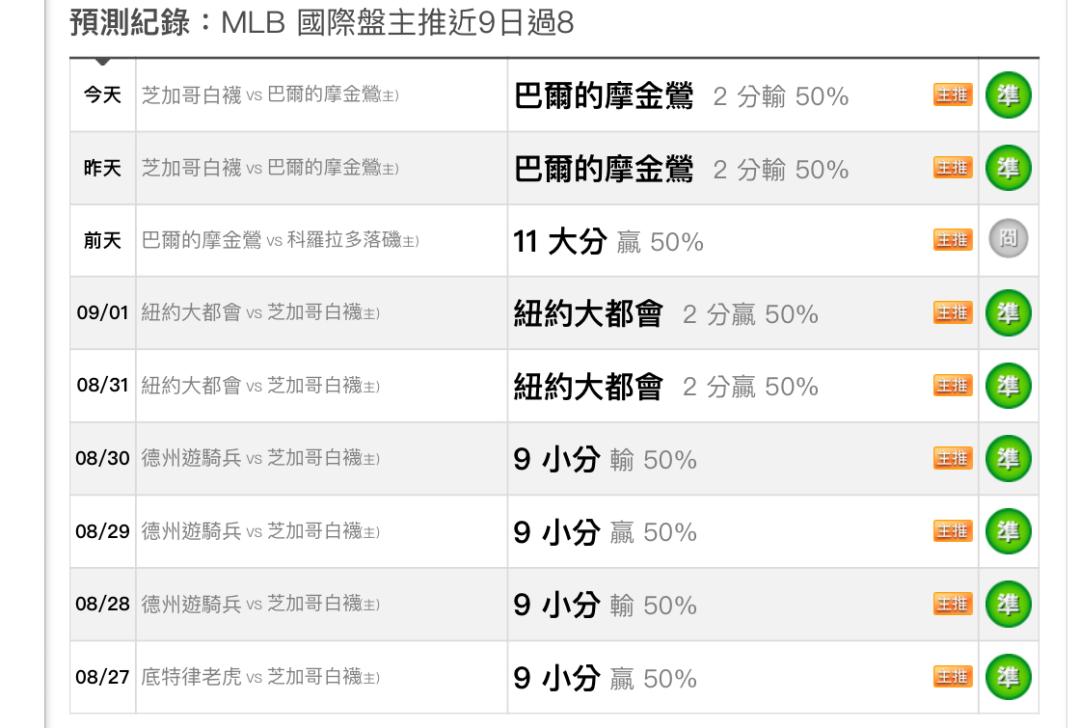1080x728 pixels.
Task: Click the small triangle marker above 今天
Action: point(103,62)
